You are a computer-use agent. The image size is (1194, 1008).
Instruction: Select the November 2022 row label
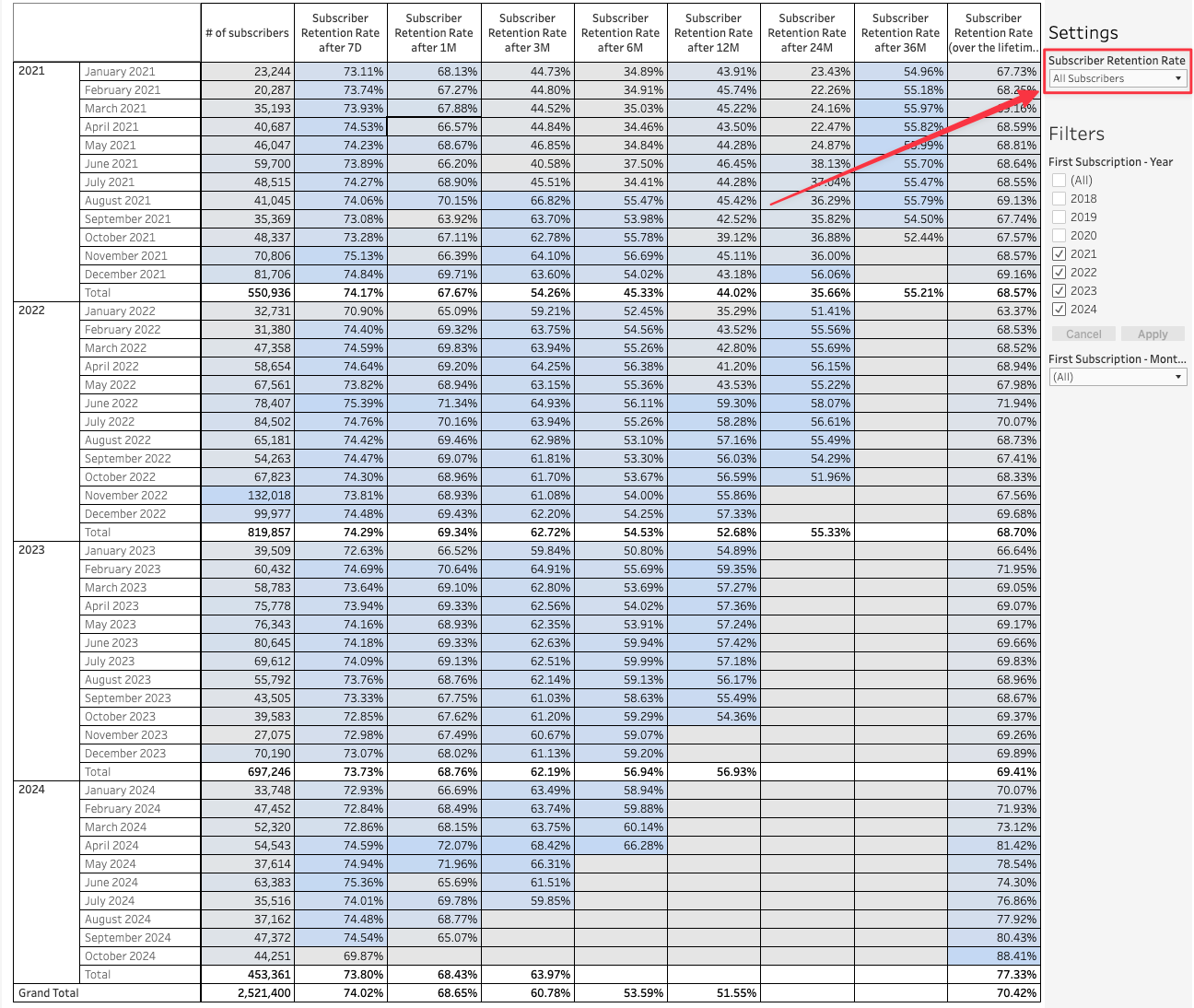tap(139, 496)
